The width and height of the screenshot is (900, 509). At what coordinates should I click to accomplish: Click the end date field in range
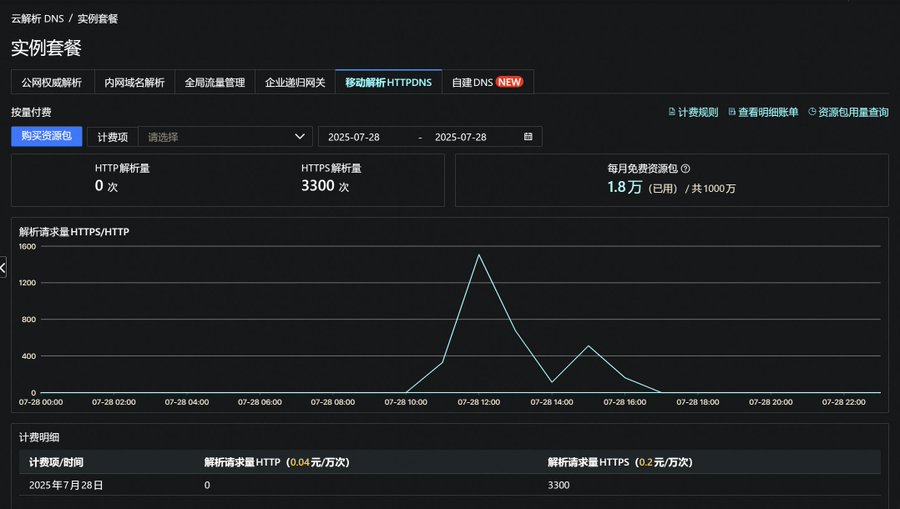click(x=461, y=137)
